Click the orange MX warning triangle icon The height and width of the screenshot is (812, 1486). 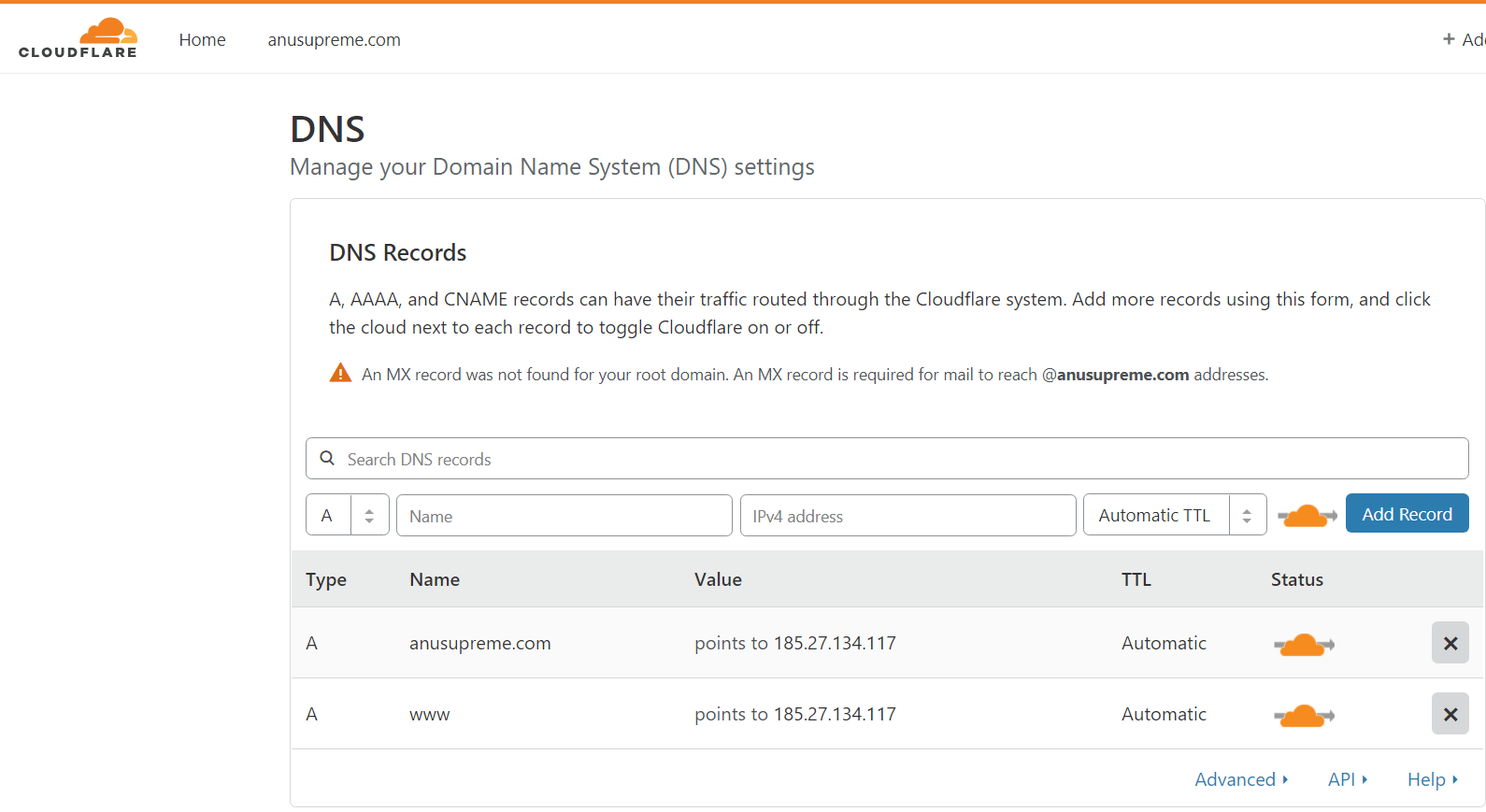click(x=340, y=374)
